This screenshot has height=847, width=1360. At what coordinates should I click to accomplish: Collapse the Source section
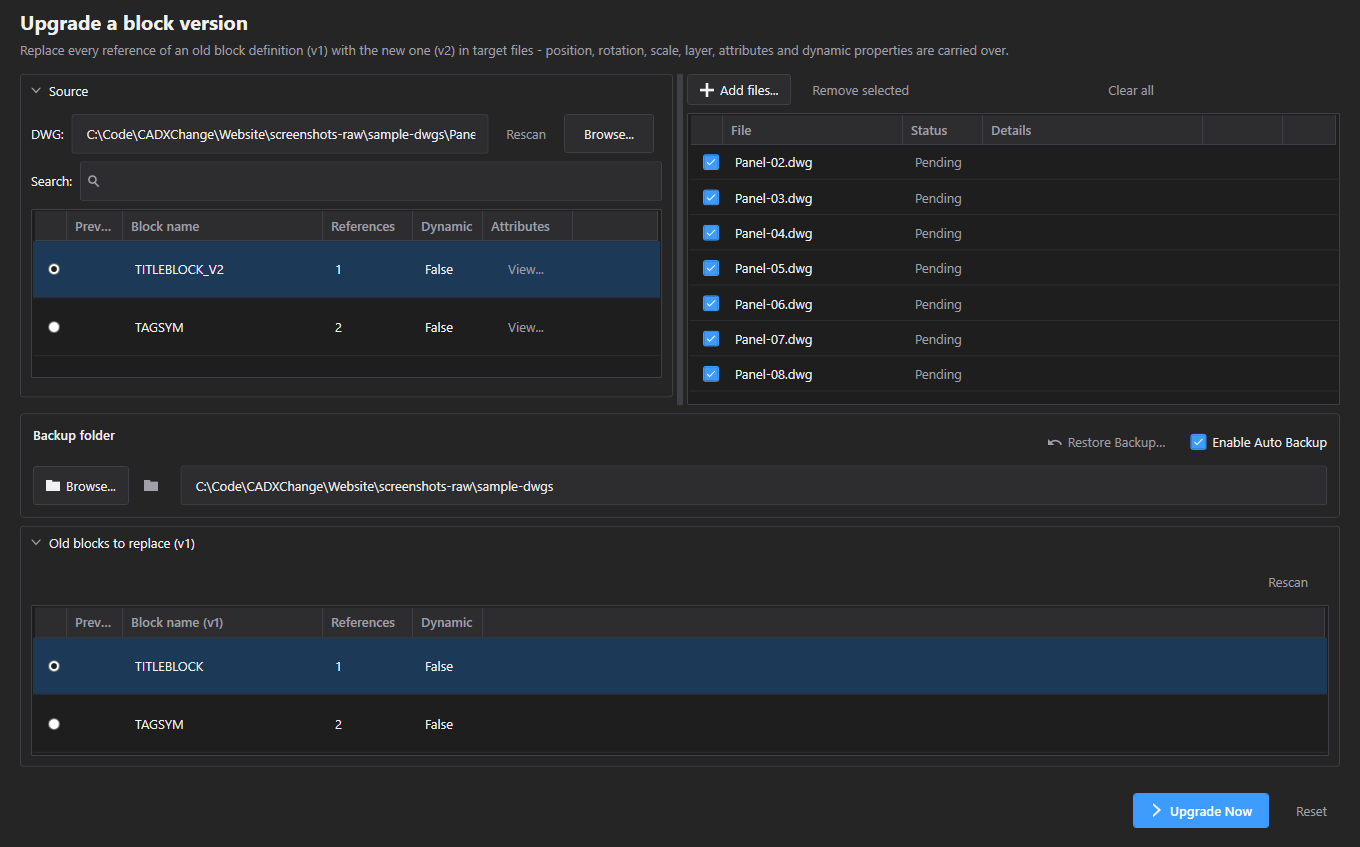coord(36,91)
